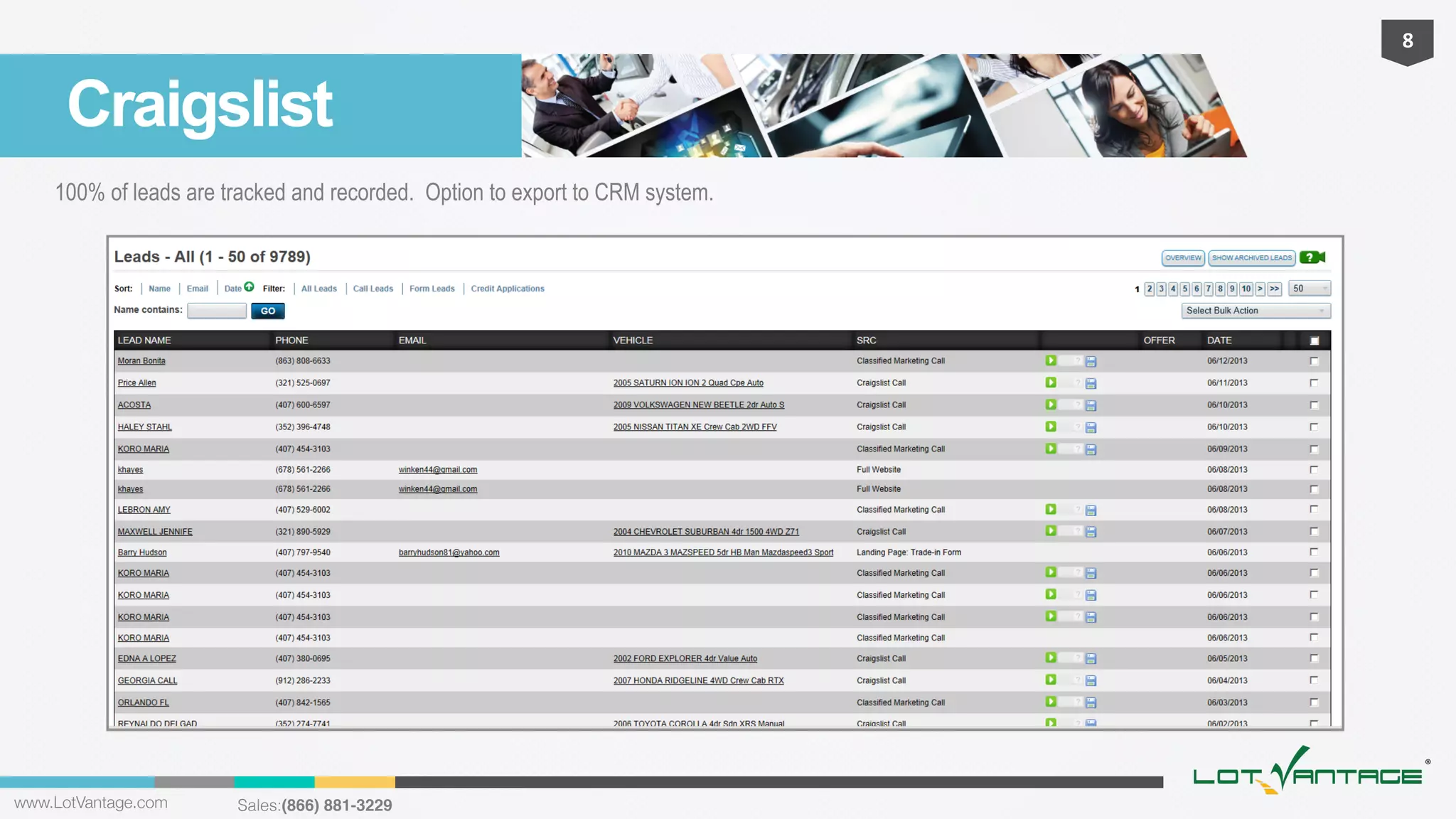Jump to page 10 of leads
Screen dimensions: 1456x819
click(1246, 289)
